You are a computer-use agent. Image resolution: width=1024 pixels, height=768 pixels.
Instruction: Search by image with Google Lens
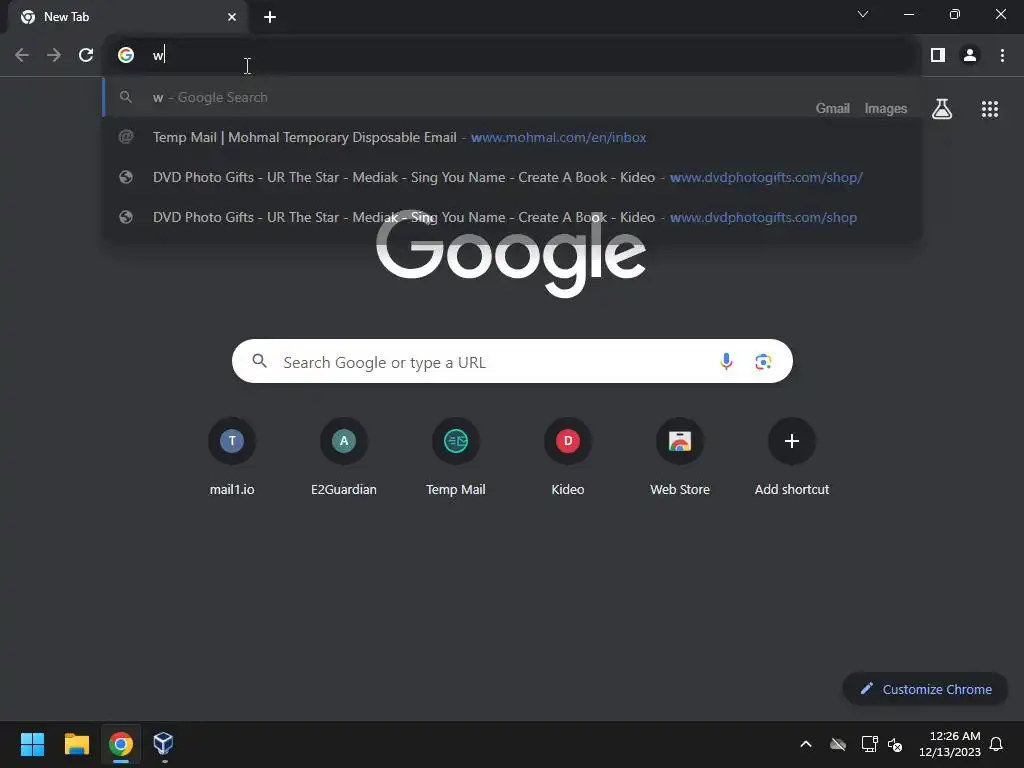point(763,361)
